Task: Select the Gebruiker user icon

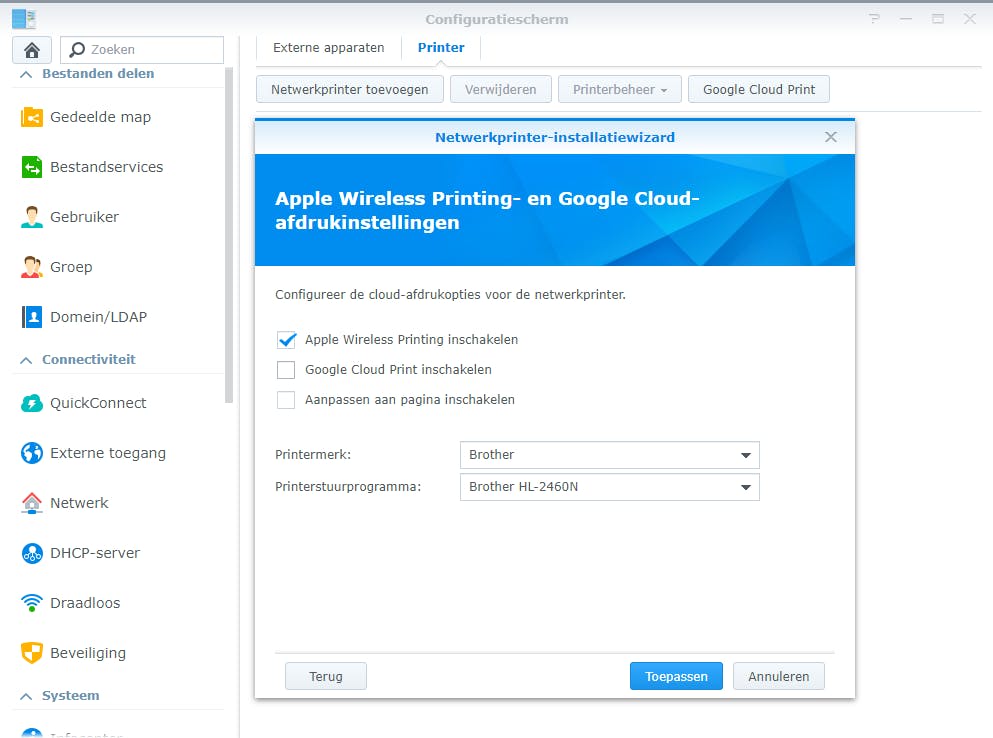Action: click(x=32, y=217)
